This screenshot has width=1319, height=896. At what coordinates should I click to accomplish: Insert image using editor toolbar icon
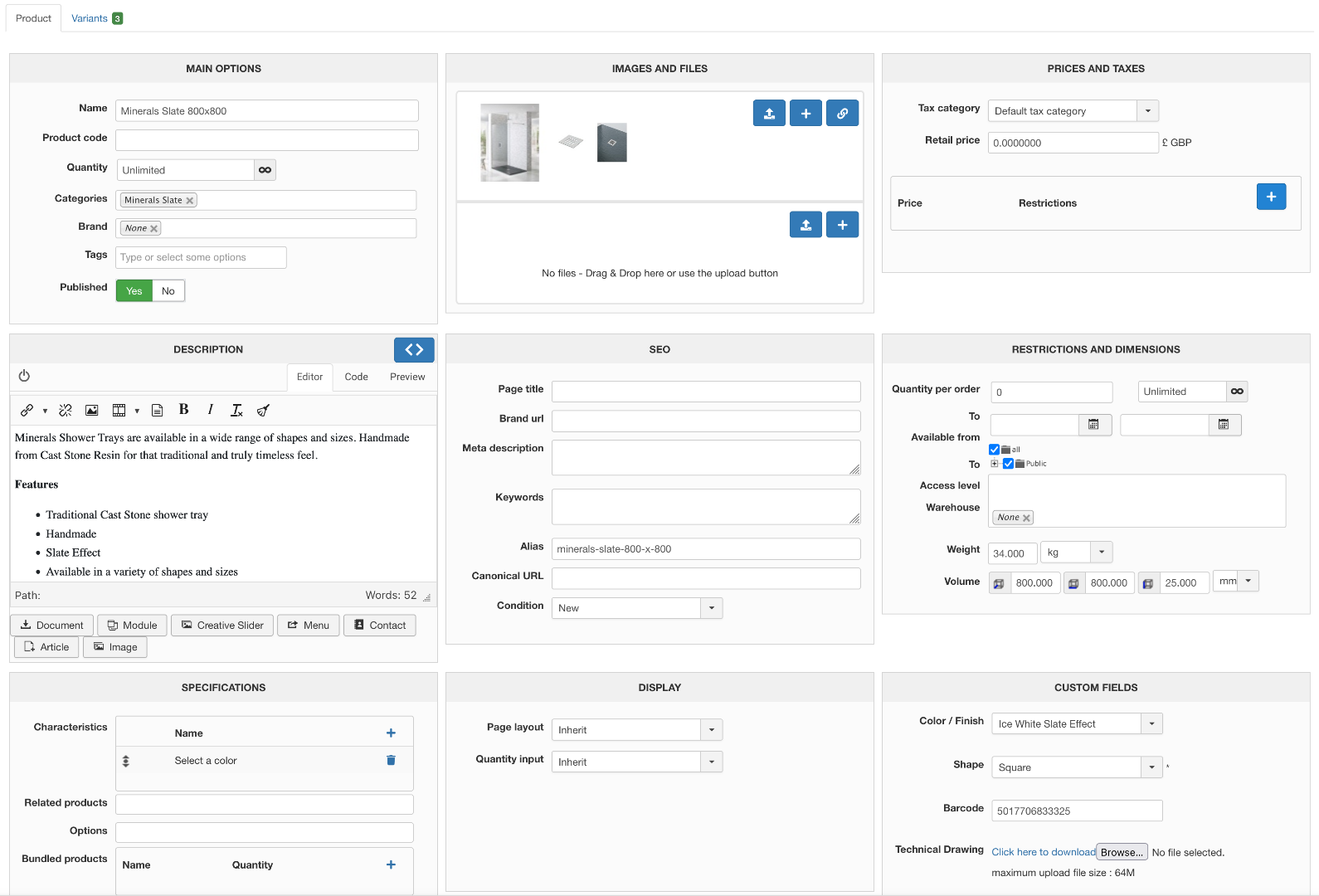tap(92, 411)
